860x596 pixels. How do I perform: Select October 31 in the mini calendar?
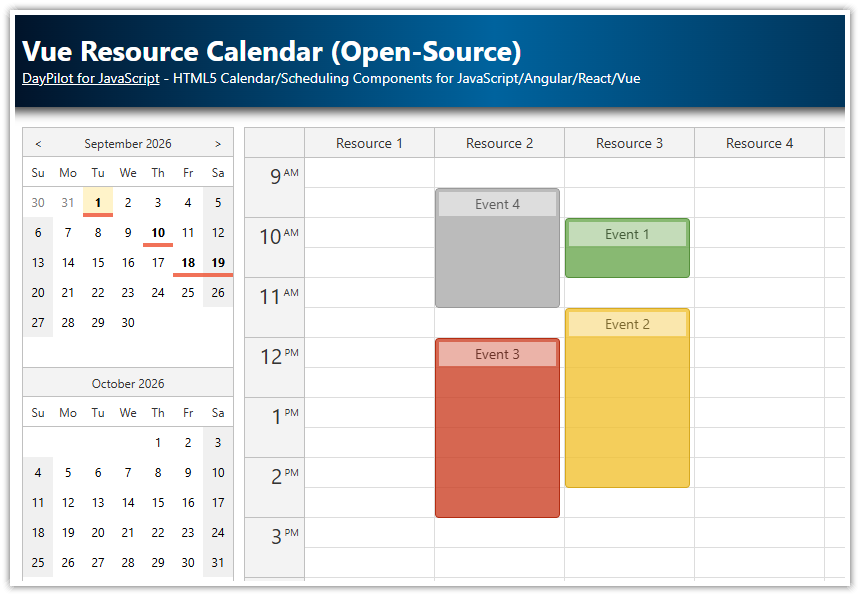pyautogui.click(x=217, y=562)
